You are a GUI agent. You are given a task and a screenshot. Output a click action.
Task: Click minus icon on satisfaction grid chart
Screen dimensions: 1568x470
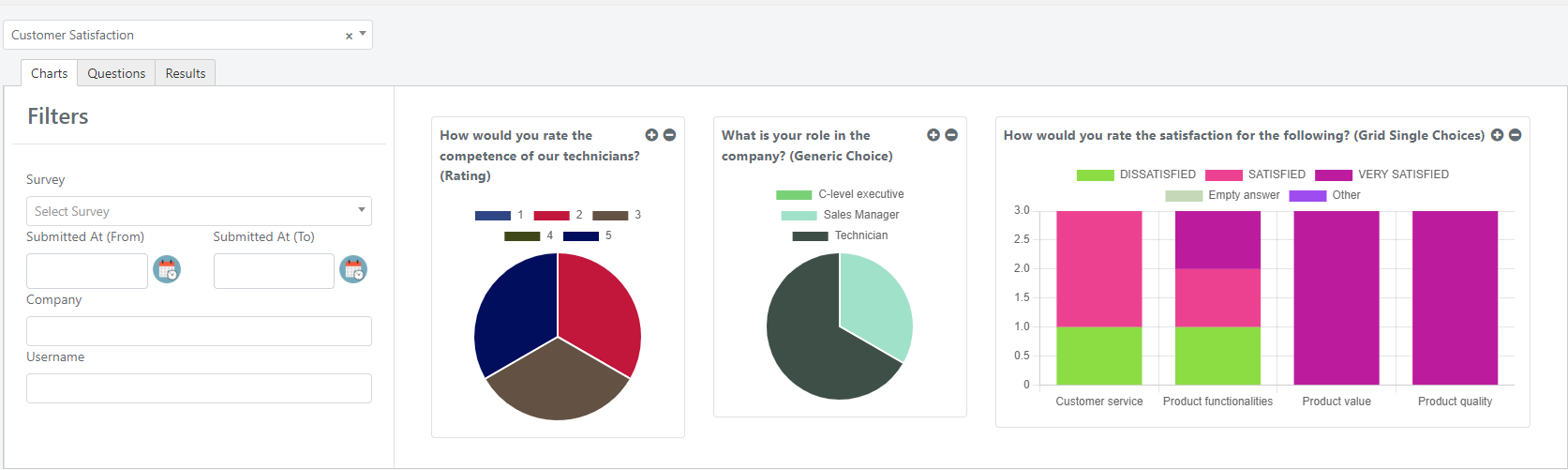tap(1515, 135)
